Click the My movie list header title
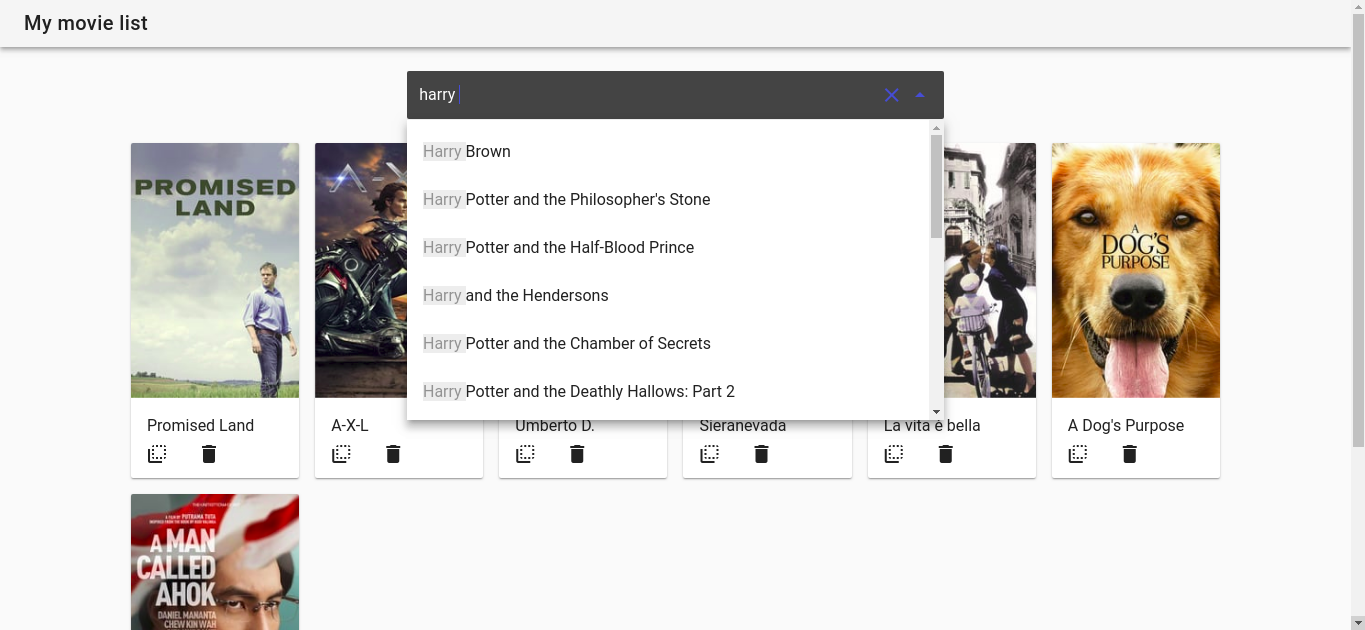Image resolution: width=1365 pixels, height=630 pixels. coord(86,23)
